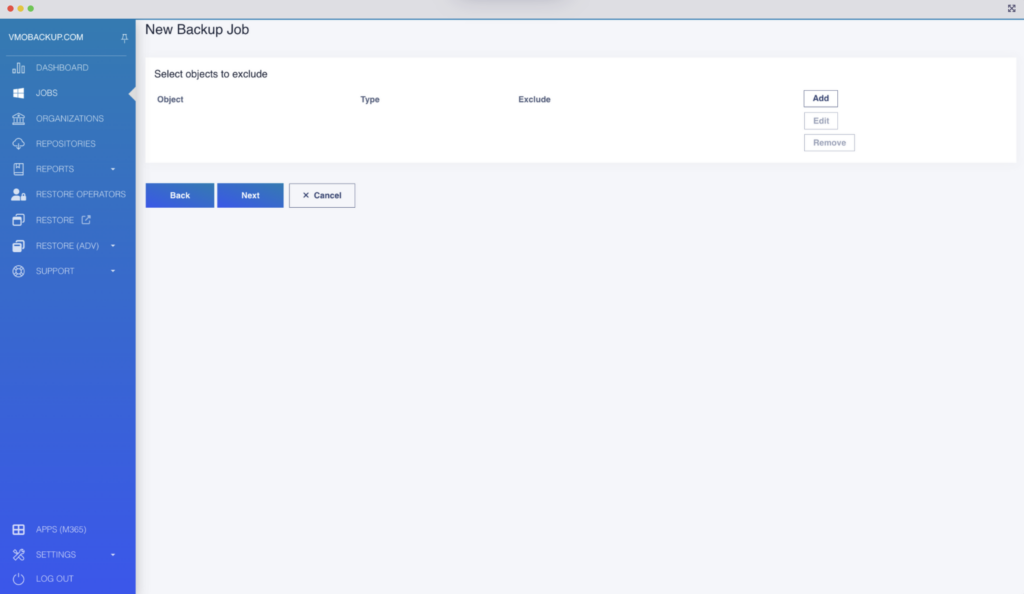1024x594 pixels.
Task: Click the Dashboard bar chart icon
Action: (18, 68)
